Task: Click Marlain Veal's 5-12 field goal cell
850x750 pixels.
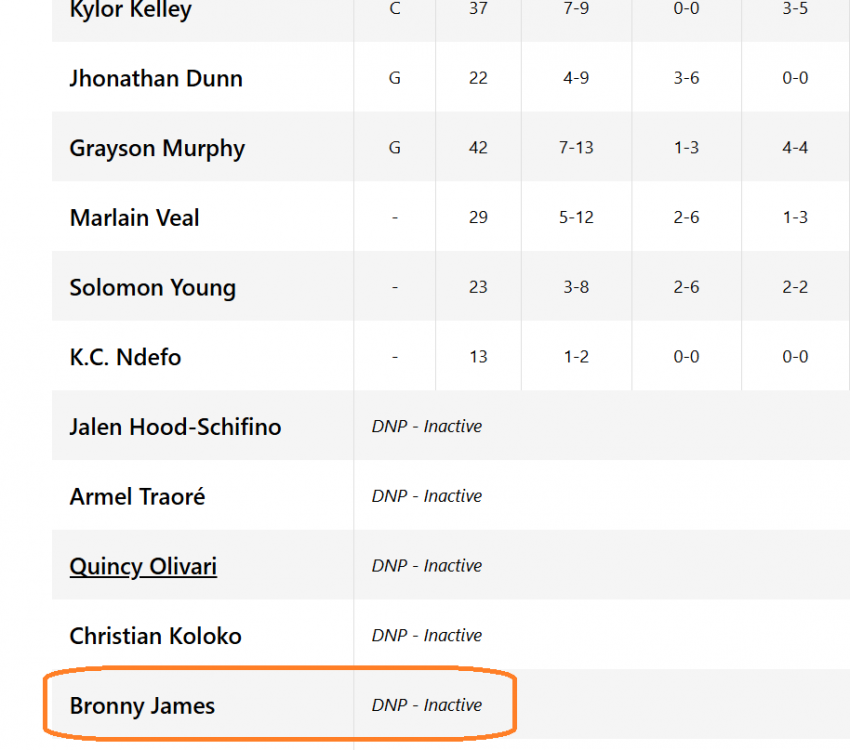Action: pos(576,217)
